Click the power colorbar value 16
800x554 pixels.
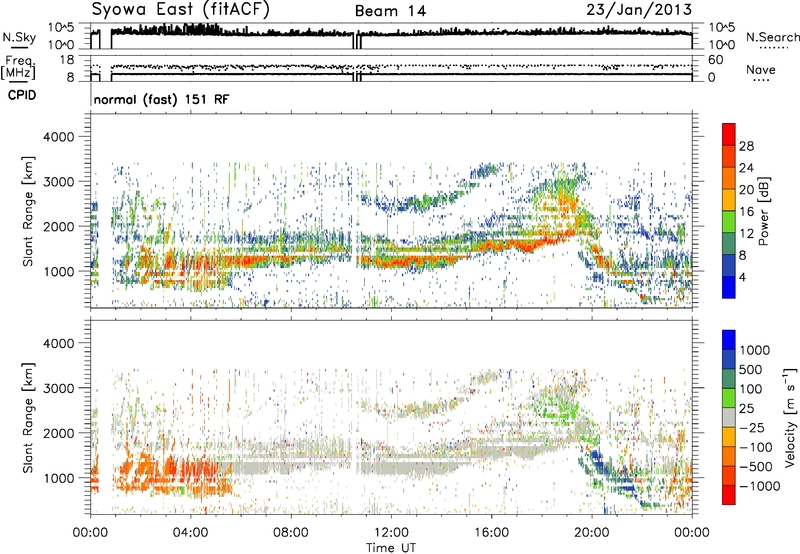[746, 212]
